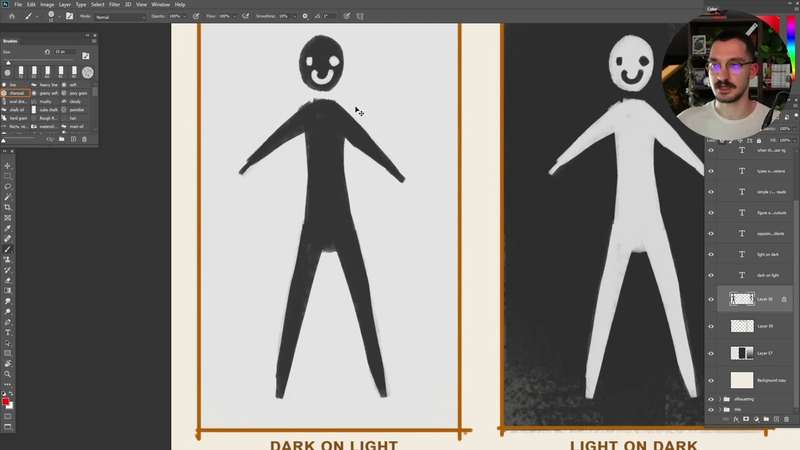The image size is (800, 450).
Task: Select the Brush tool in toolbar
Action: coord(8,249)
